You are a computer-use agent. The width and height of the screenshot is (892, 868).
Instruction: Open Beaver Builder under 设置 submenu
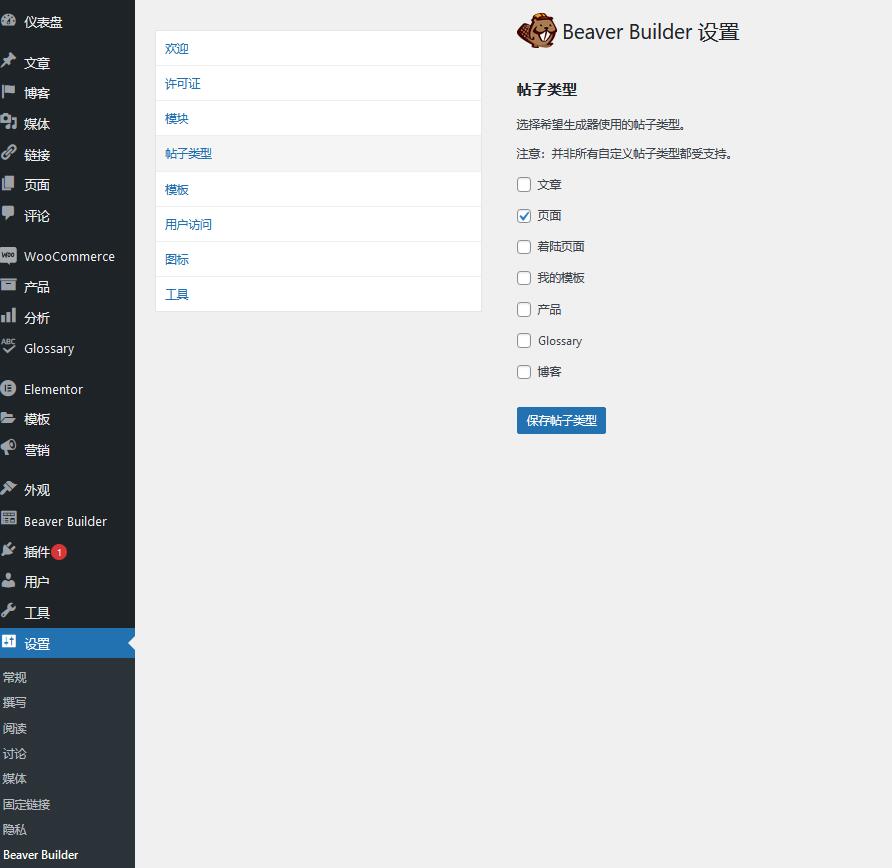pos(40,854)
